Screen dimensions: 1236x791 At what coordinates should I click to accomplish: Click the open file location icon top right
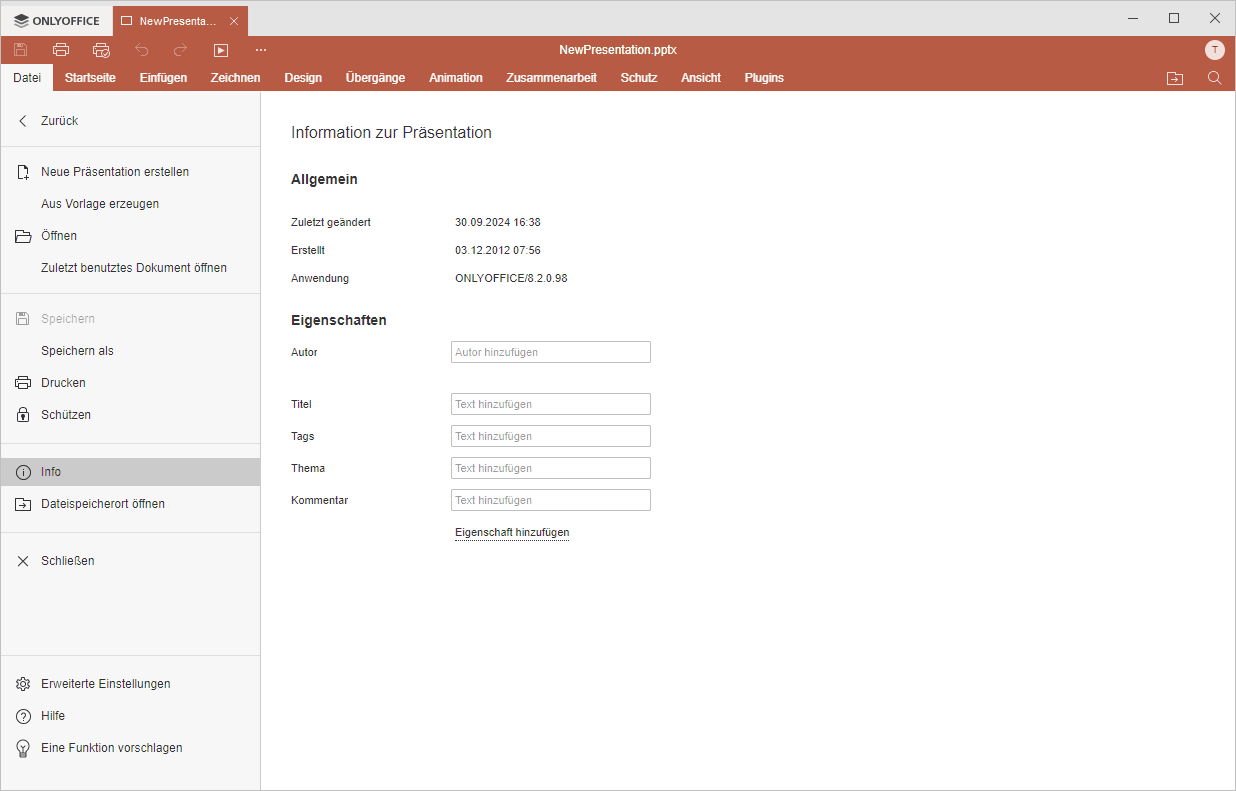pyautogui.click(x=1175, y=78)
